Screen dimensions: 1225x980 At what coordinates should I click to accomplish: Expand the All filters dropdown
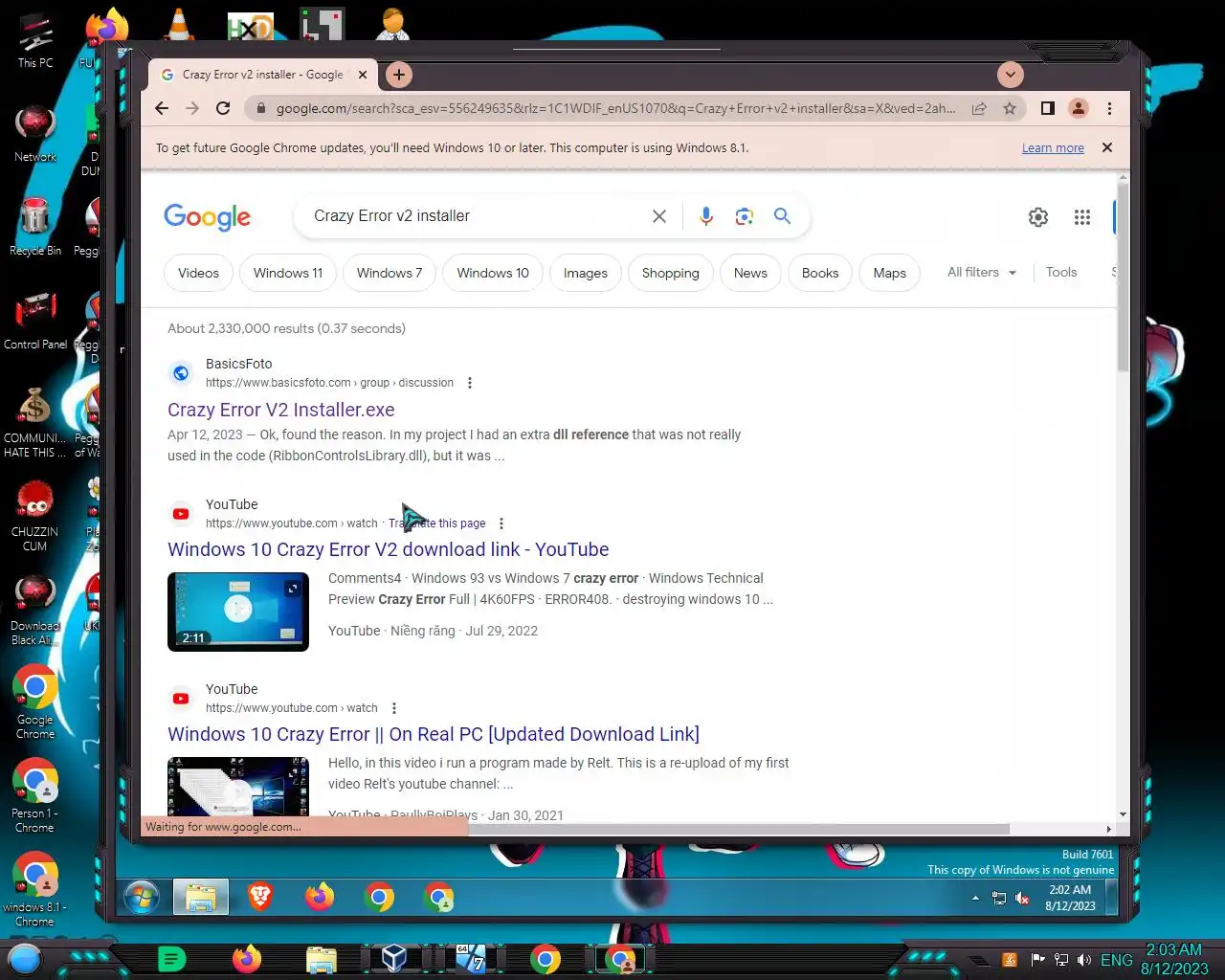[x=982, y=273]
